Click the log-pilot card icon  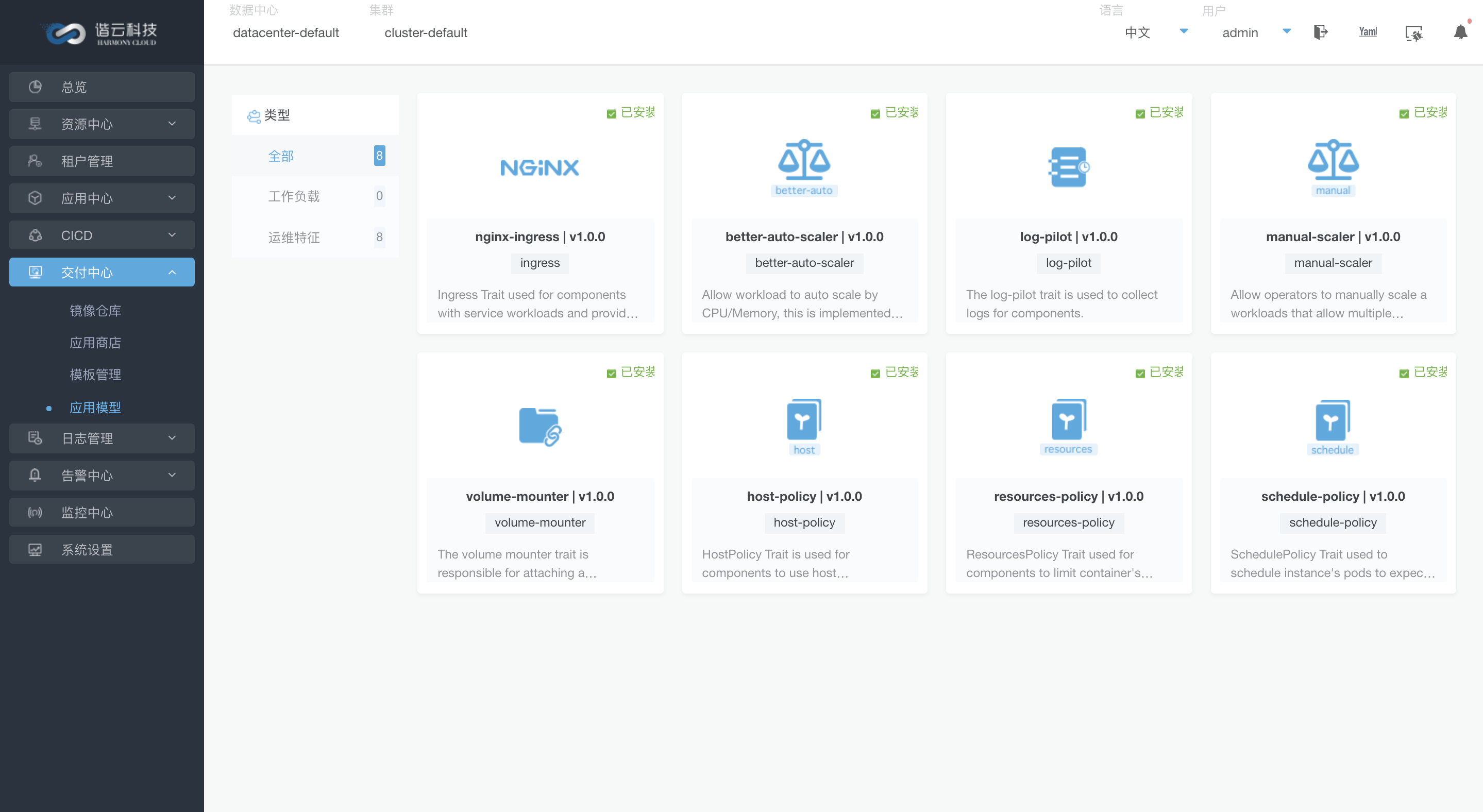click(1069, 167)
